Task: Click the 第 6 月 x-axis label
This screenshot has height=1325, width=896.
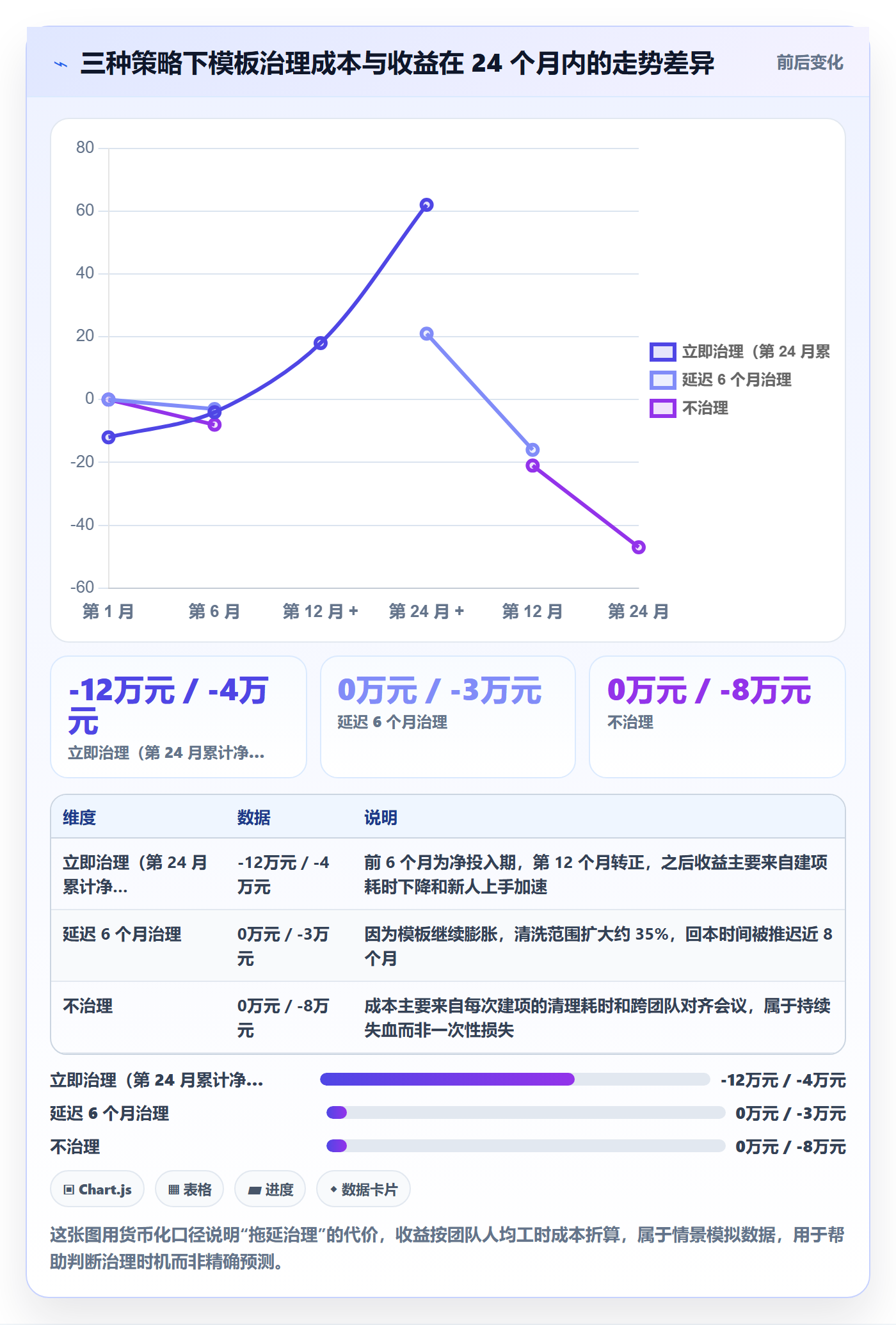Action: pos(214,612)
